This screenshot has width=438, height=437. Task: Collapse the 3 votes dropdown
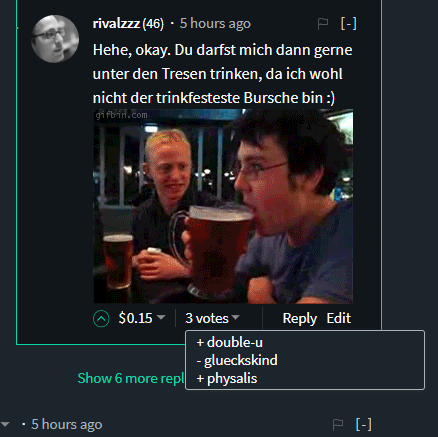pos(212,318)
